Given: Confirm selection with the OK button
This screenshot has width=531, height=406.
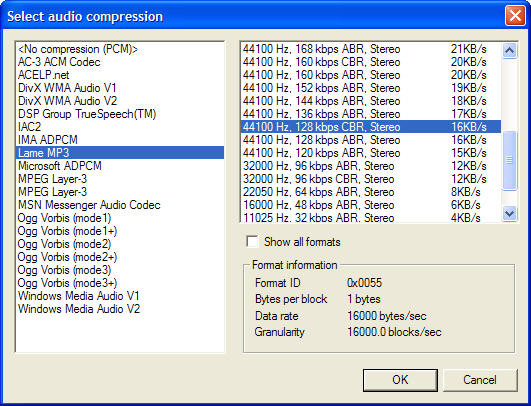Looking at the screenshot, I should tap(400, 380).
